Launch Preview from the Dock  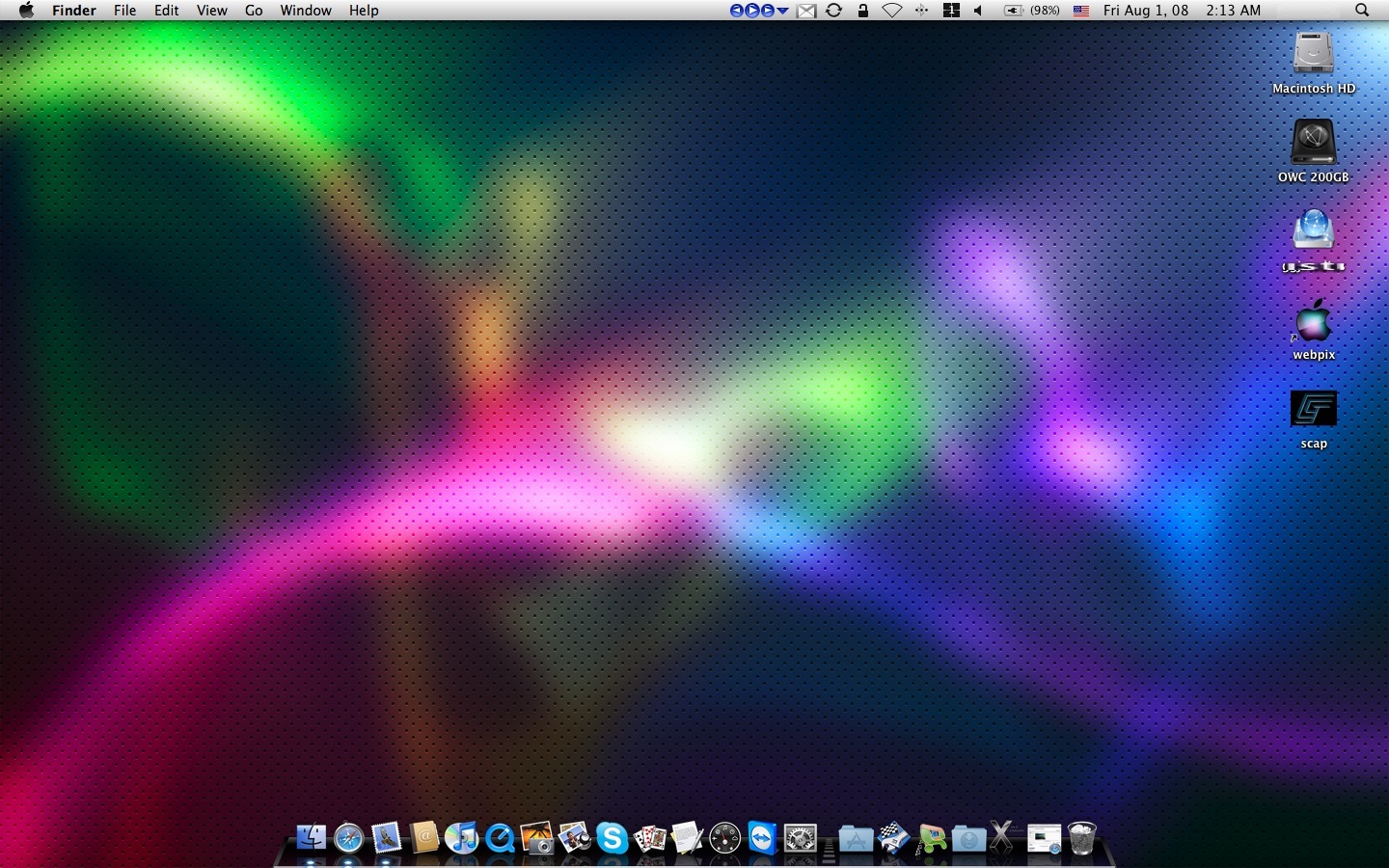575,838
